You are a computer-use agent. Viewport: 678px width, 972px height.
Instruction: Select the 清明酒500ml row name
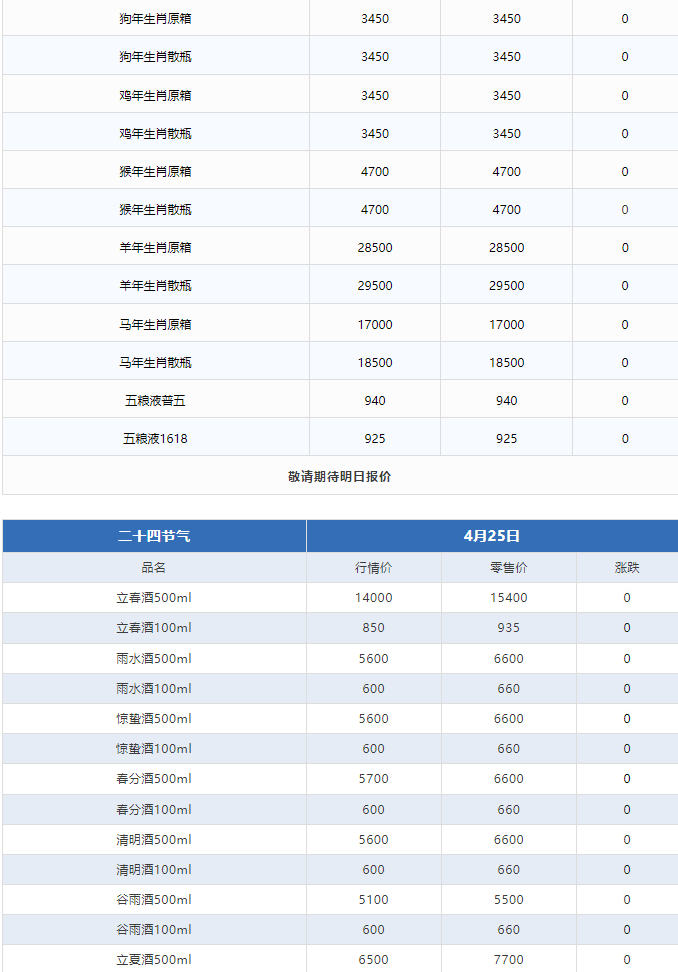pos(154,840)
